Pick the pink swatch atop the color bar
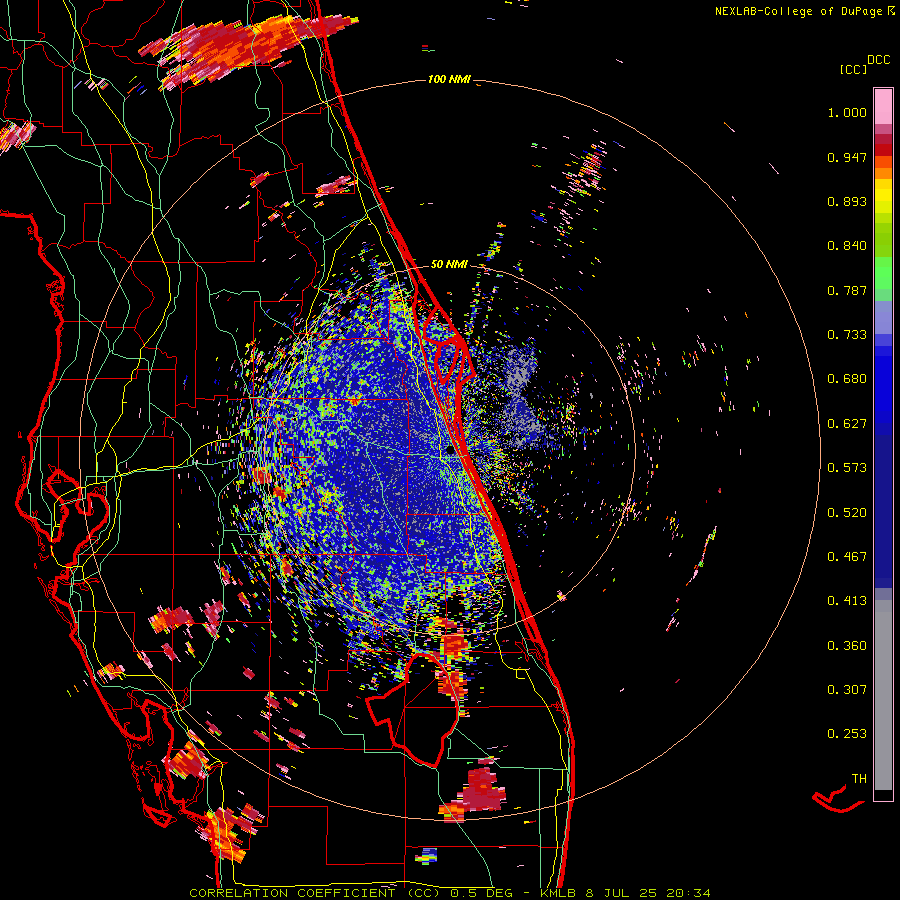The image size is (900, 900). coord(883,106)
